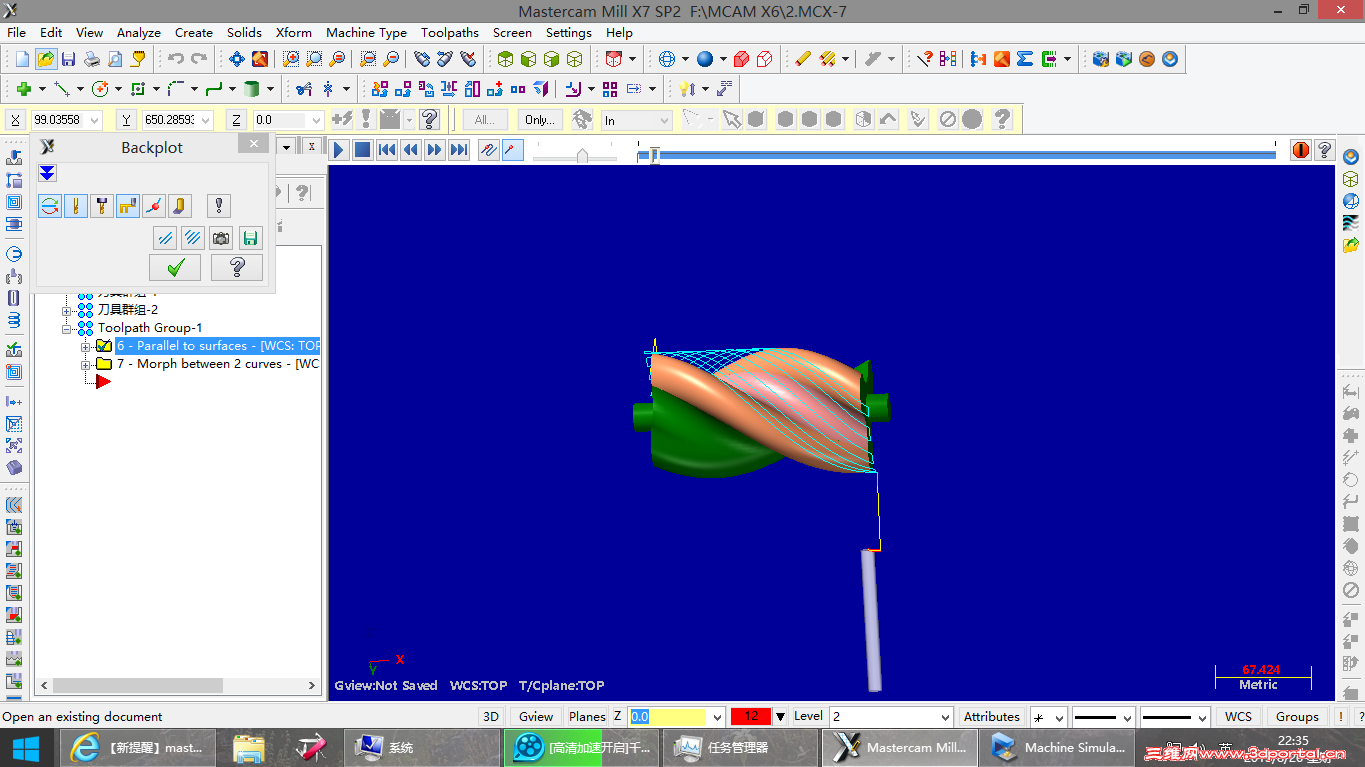Click the double-slash trace lines icon in Backplot
Screen dimensions: 1365x767
point(165,238)
